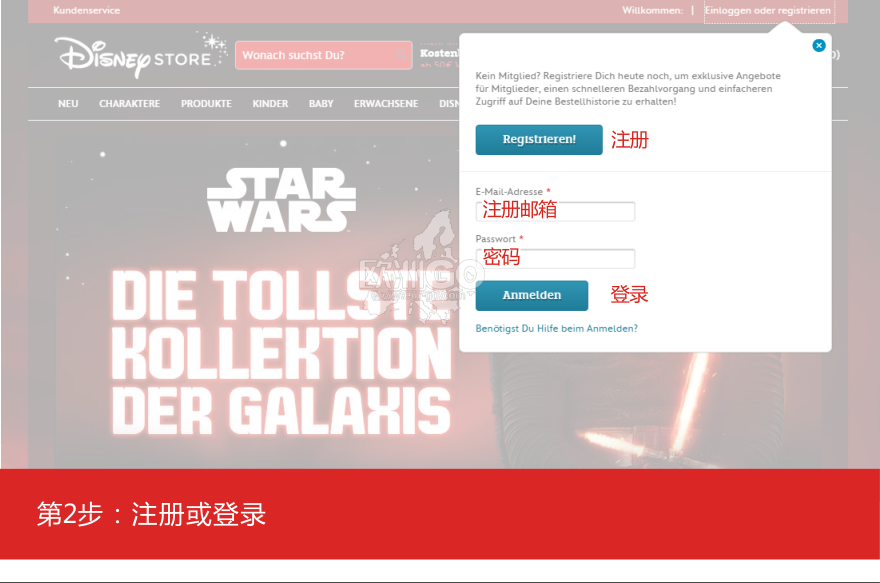Open the PRODUKTE menu
Image resolution: width=880 pixels, height=583 pixels.
206,104
